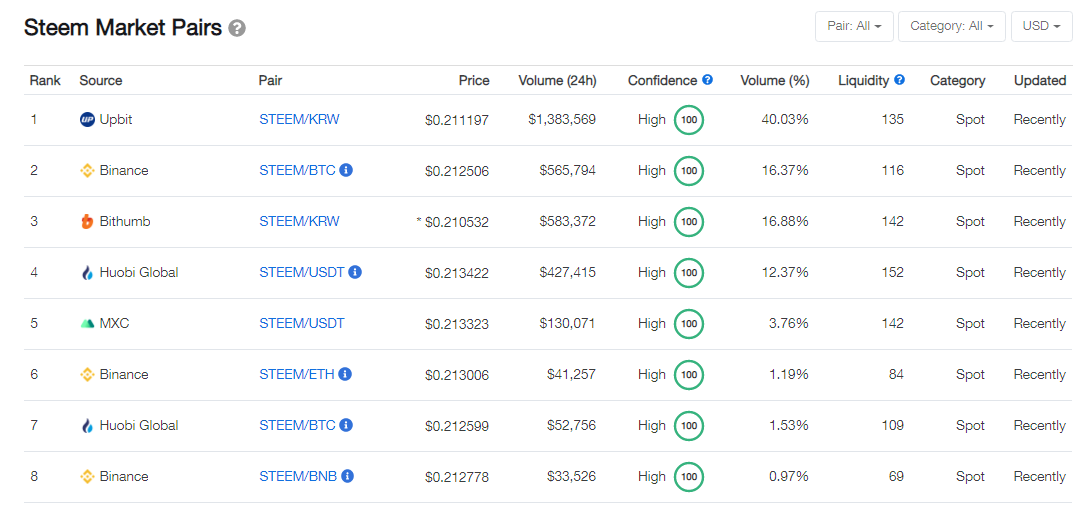Click the Binance logo in rank 2 row
The height and width of the screenshot is (507, 1085).
point(86,171)
